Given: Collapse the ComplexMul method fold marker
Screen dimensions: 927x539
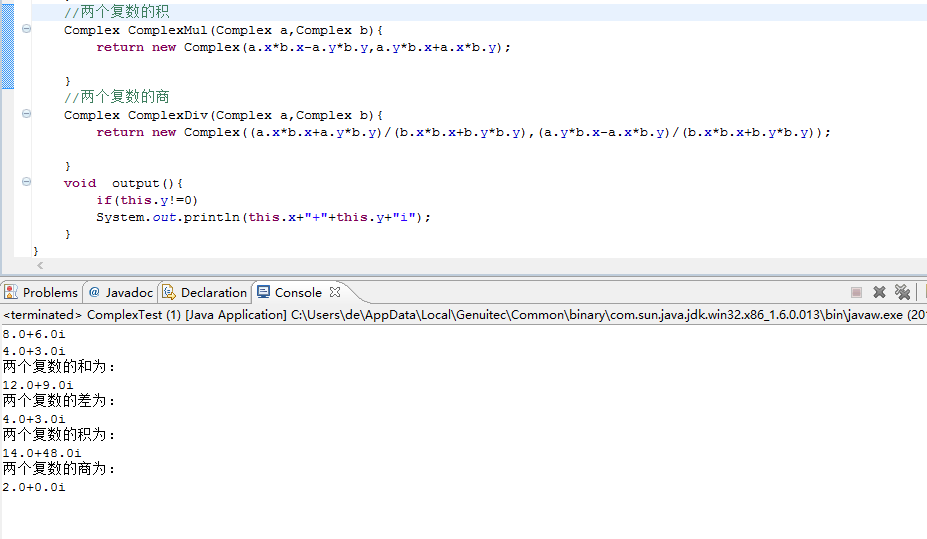Looking at the screenshot, I should click(x=26, y=29).
